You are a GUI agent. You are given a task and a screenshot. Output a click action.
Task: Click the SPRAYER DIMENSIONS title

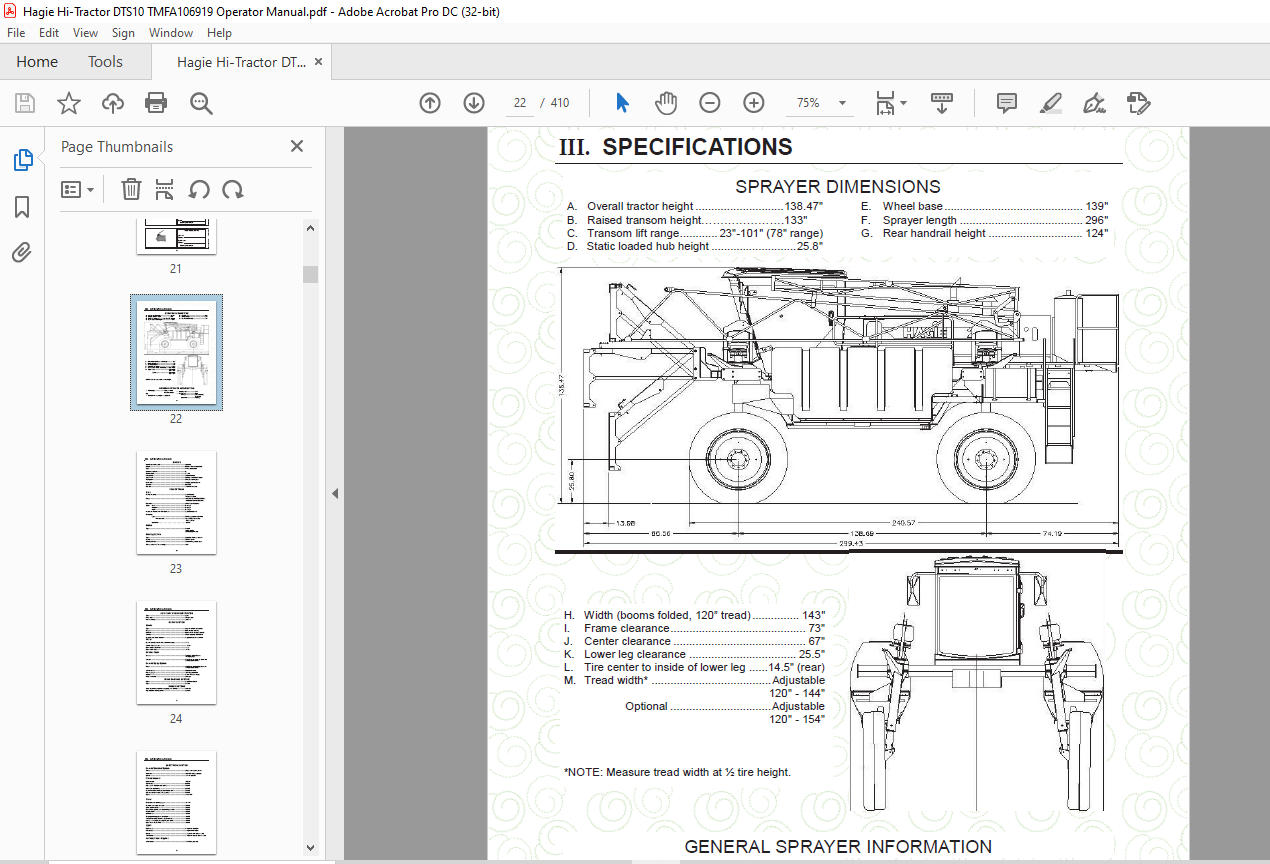click(x=838, y=186)
